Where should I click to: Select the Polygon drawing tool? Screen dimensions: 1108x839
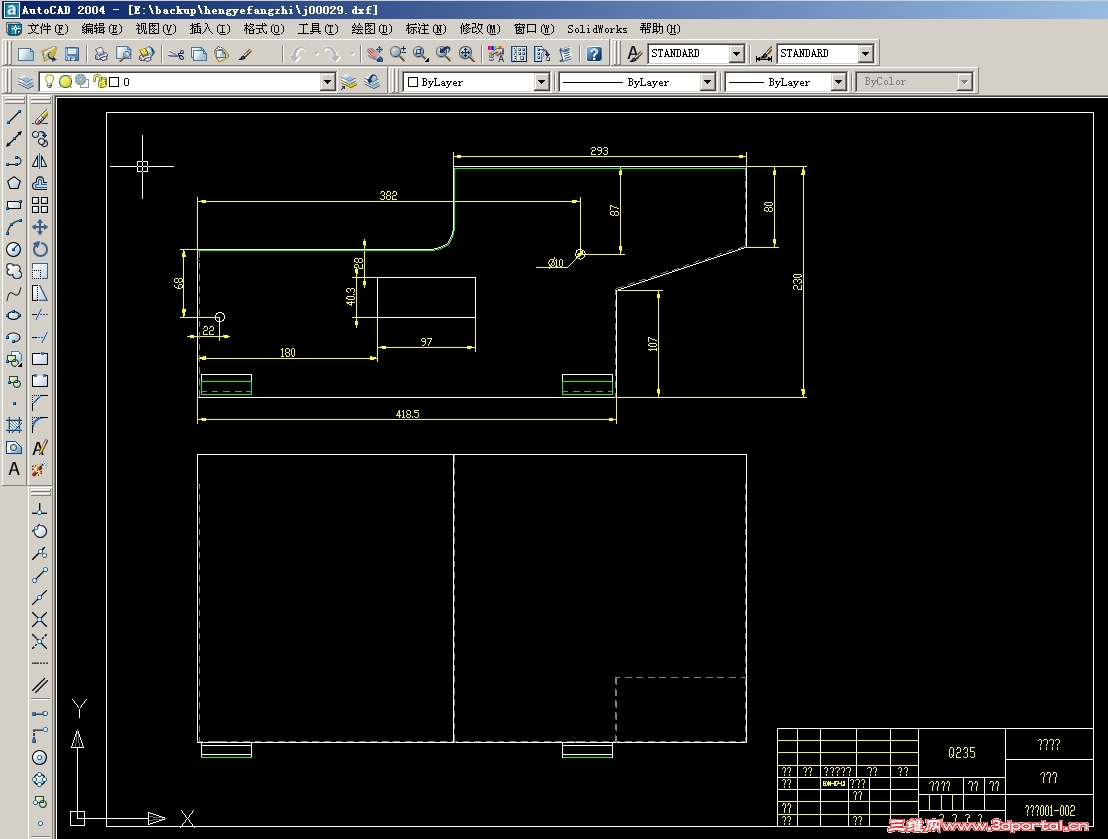[x=13, y=183]
